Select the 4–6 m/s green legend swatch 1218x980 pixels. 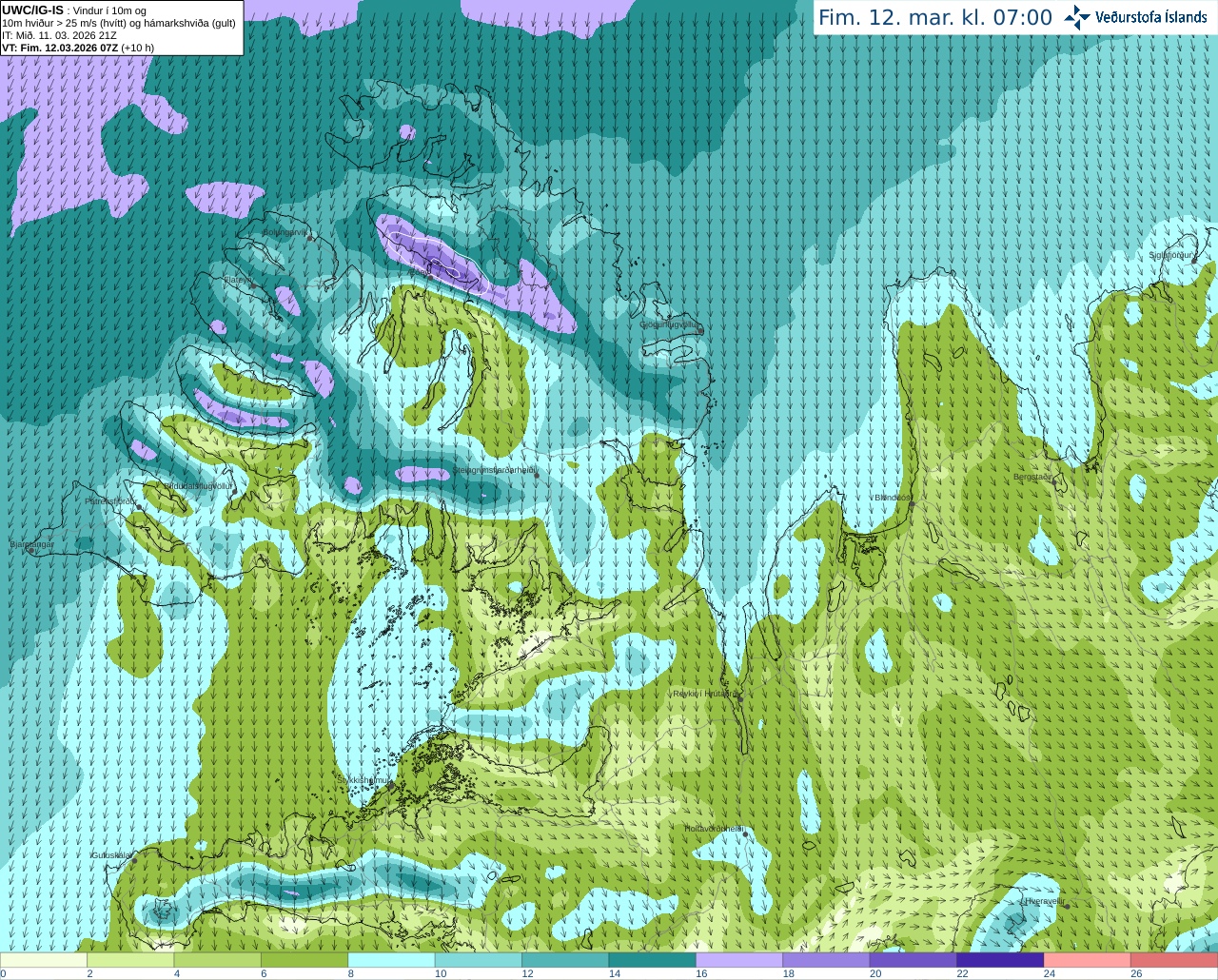[x=218, y=961]
